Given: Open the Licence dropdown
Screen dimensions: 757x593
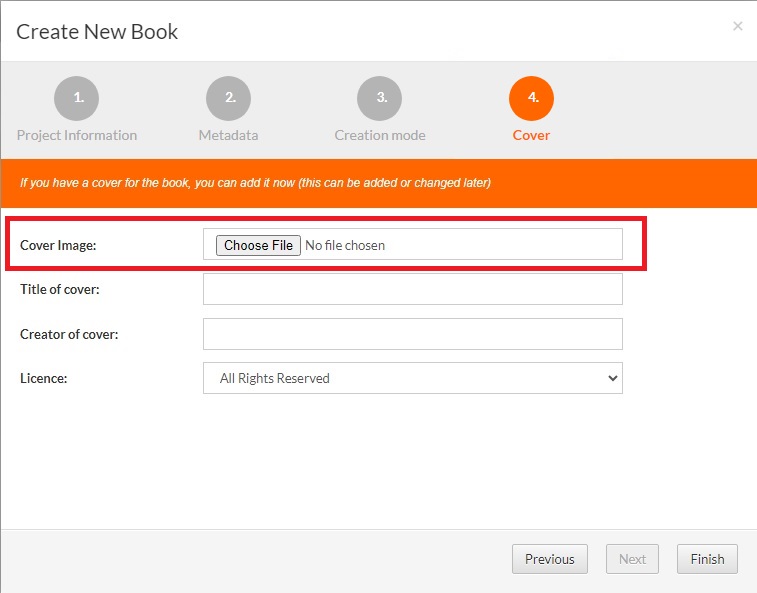Looking at the screenshot, I should 412,378.
